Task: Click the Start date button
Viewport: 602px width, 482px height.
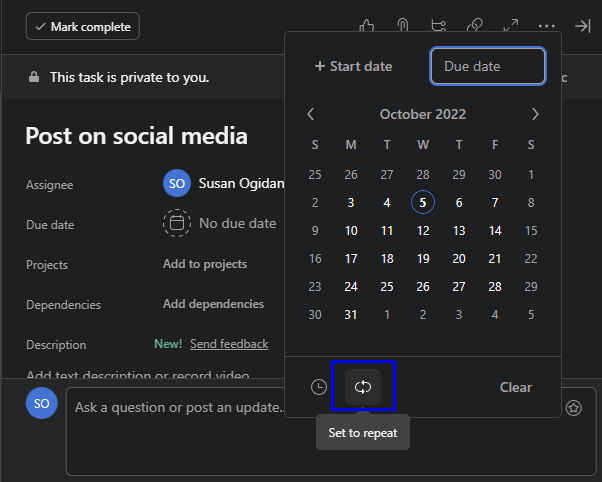Action: 354,66
